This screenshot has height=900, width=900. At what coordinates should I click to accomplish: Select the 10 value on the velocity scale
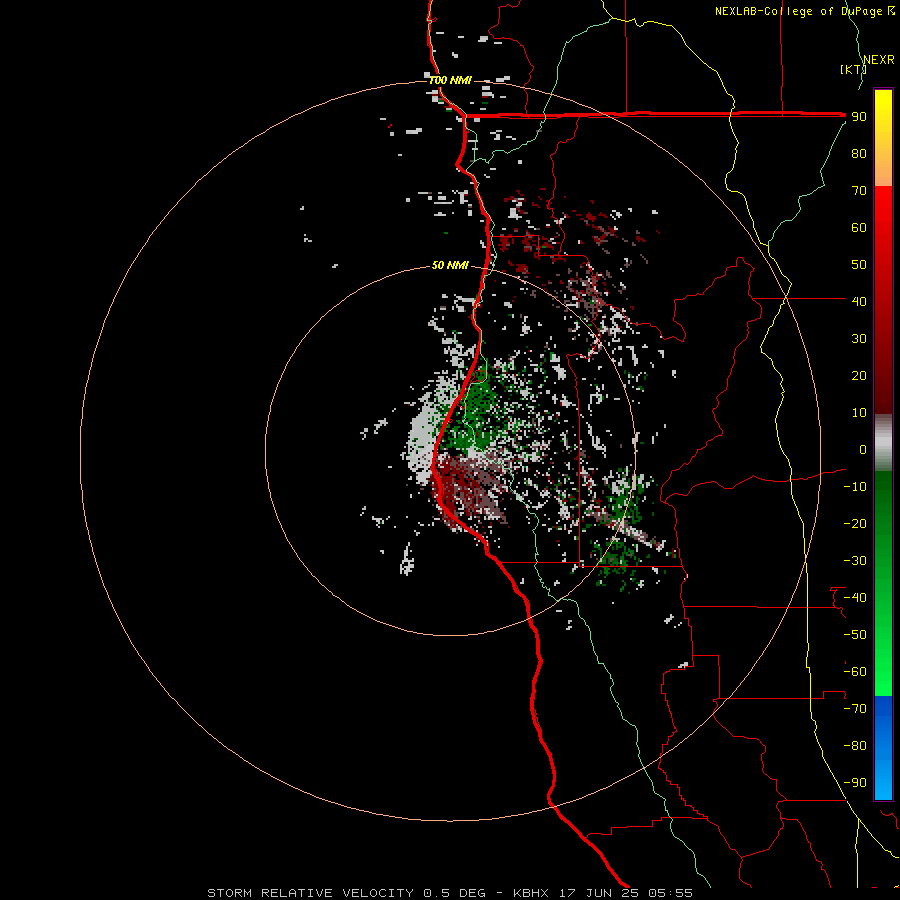[x=859, y=413]
